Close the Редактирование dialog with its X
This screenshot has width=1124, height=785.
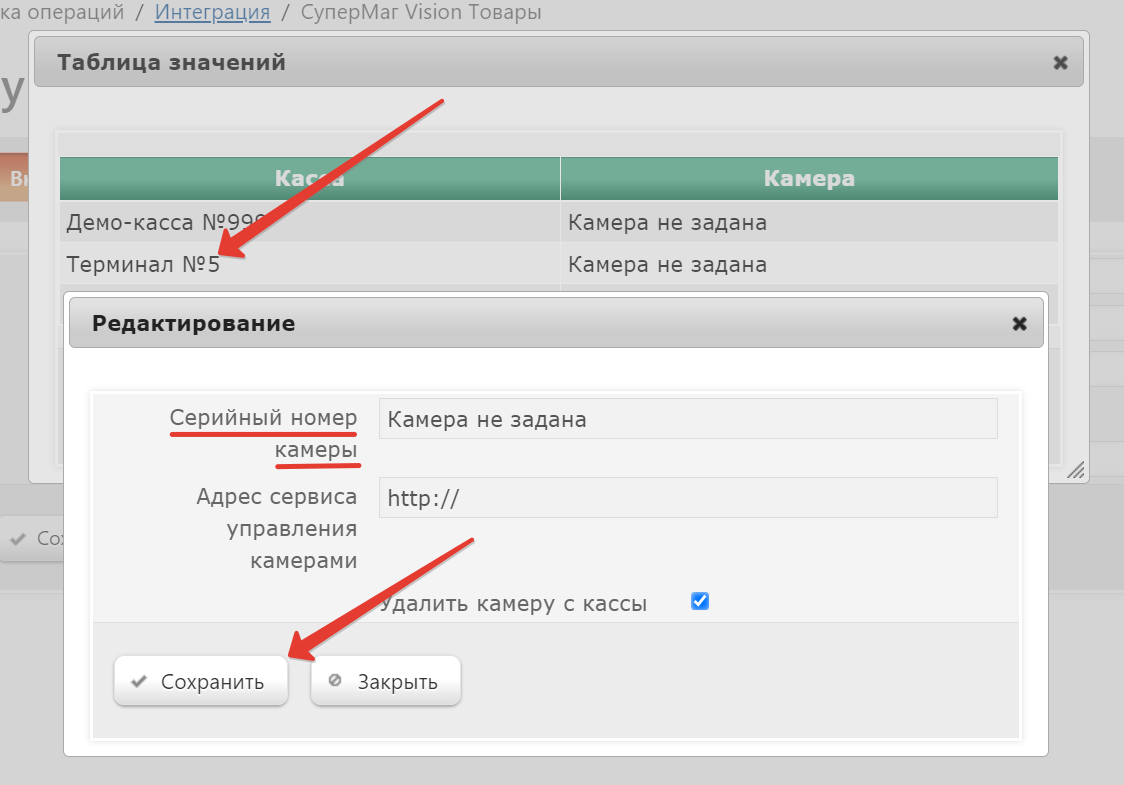[1019, 324]
